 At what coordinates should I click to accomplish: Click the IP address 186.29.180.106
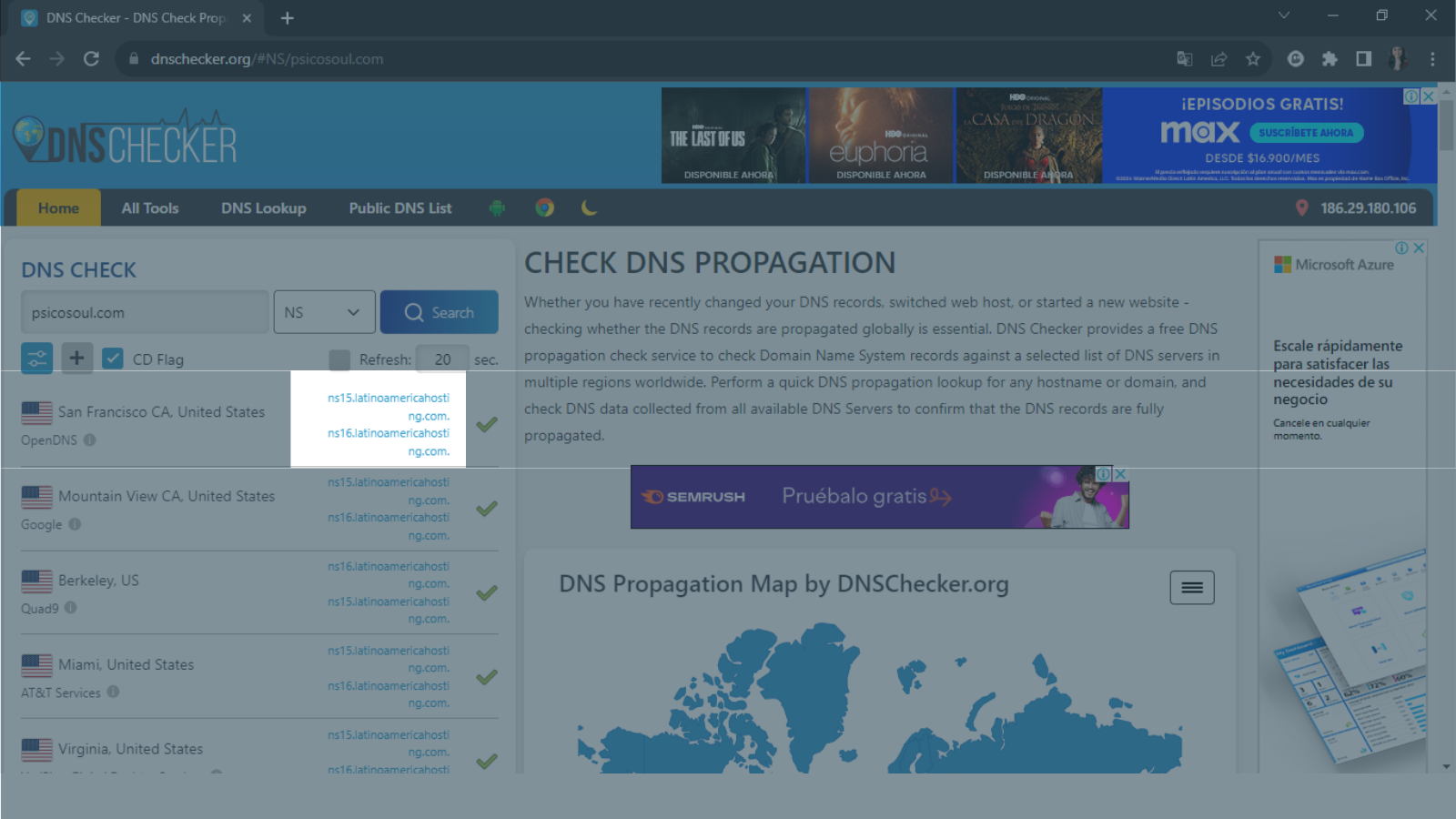(1368, 207)
